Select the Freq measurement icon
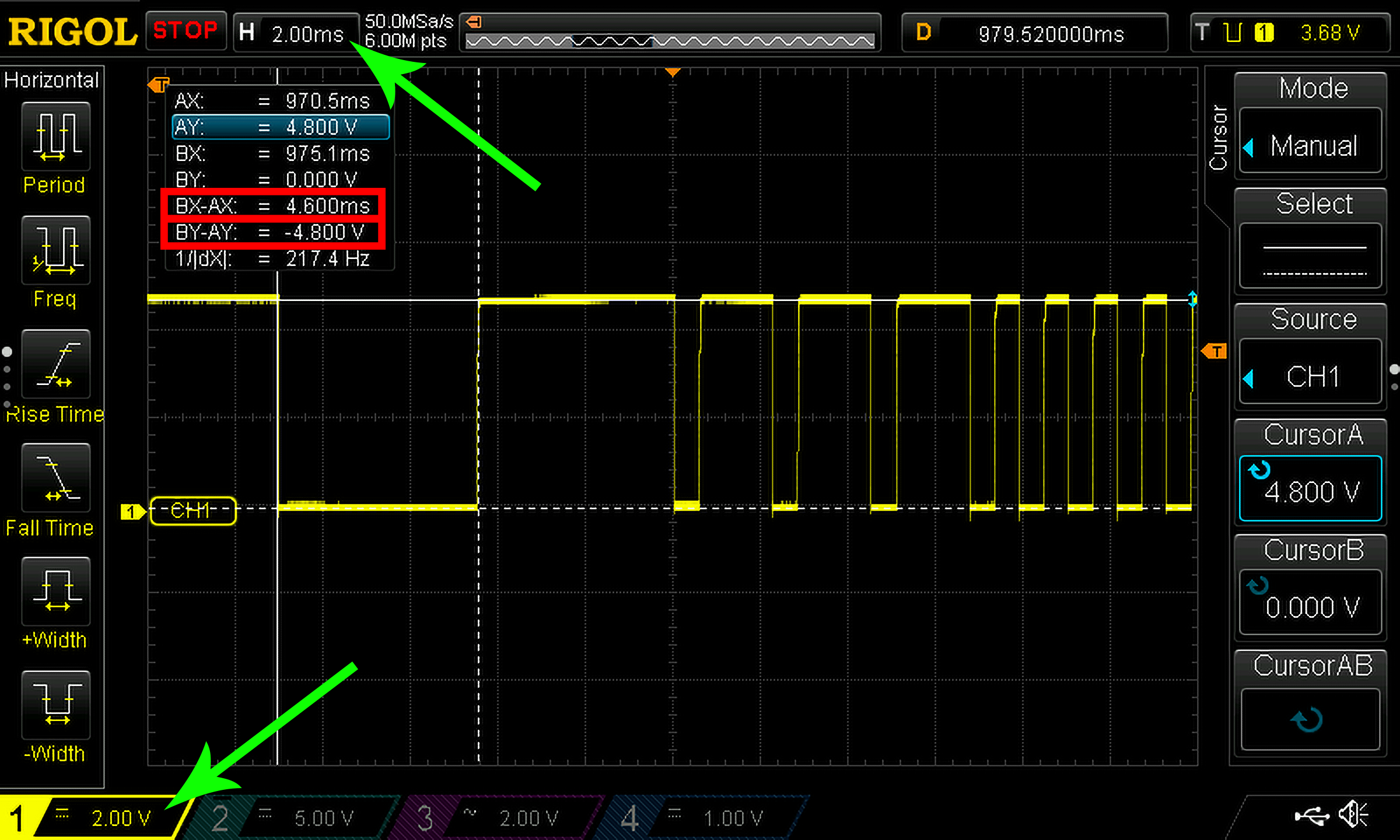The width and height of the screenshot is (1400, 840). [x=55, y=250]
